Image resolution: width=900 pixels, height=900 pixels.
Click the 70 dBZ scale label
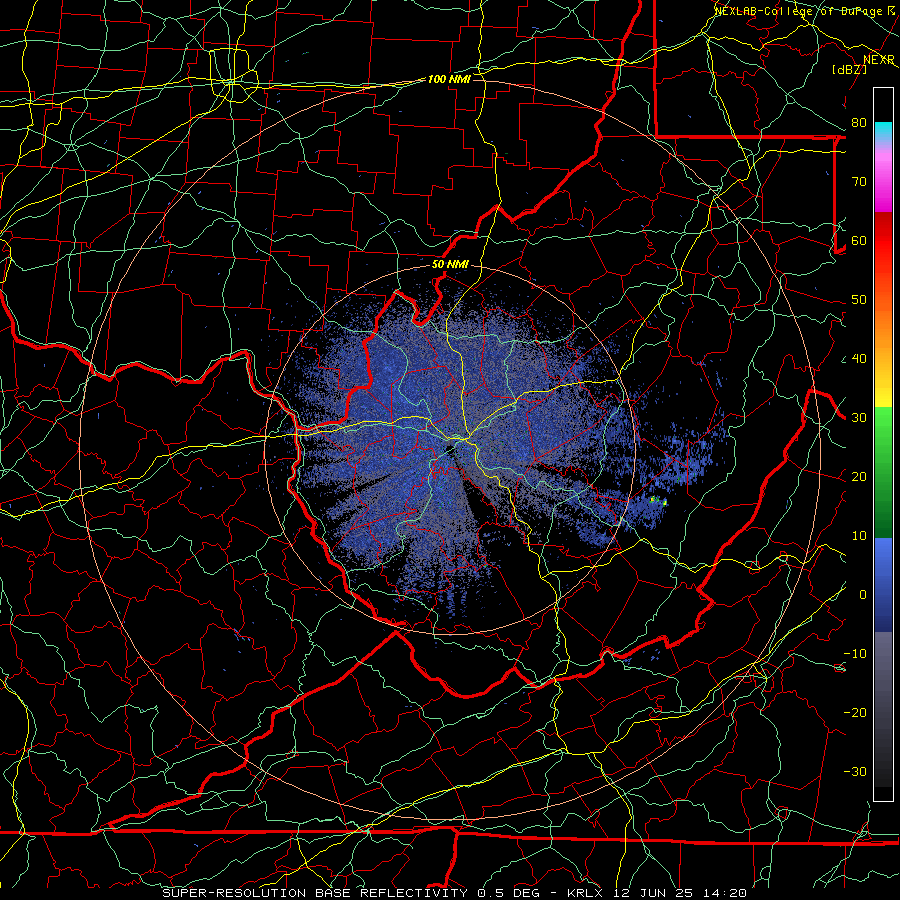pyautogui.click(x=859, y=182)
